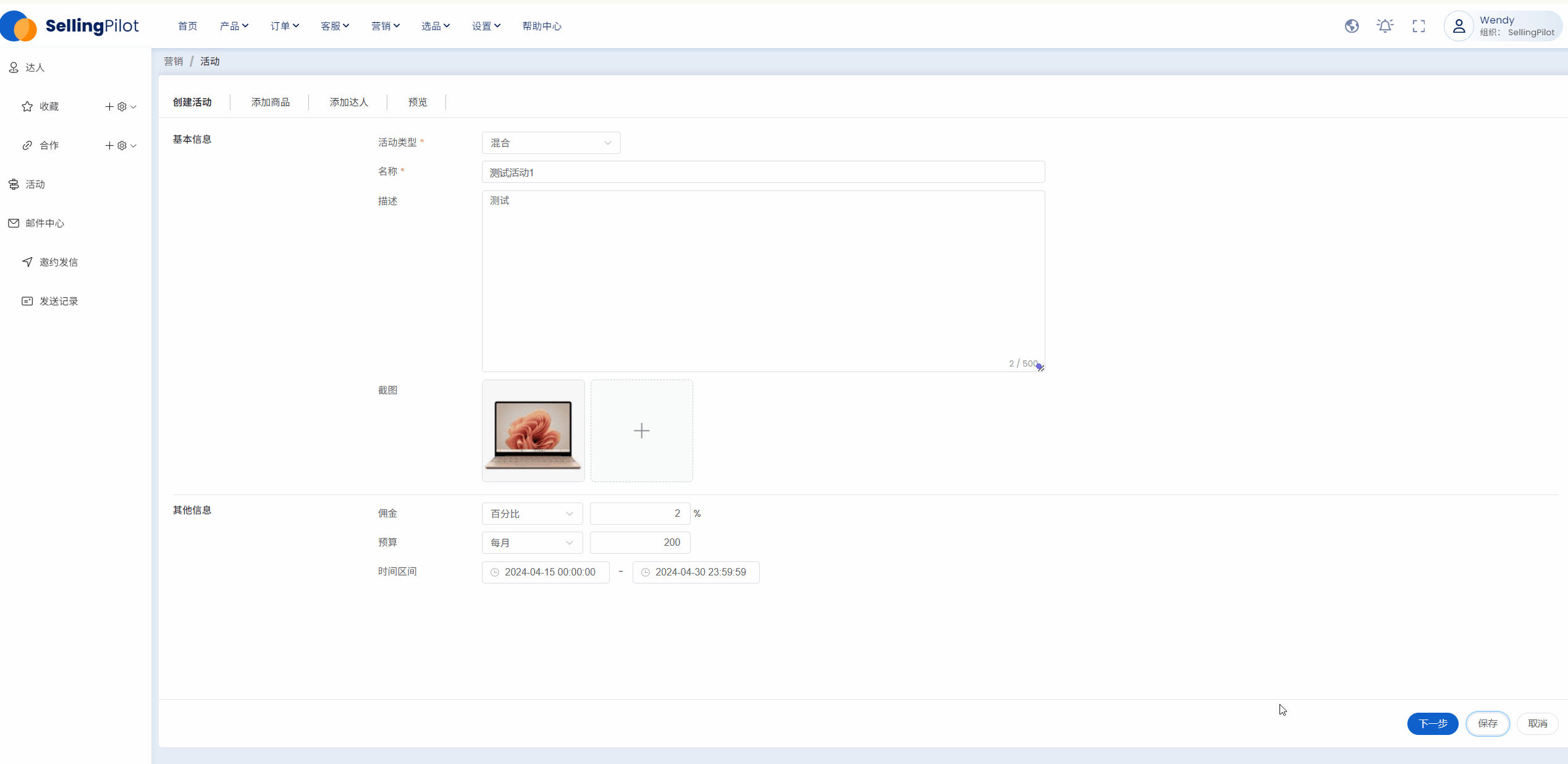Click the 名称 field containing 测试活动1
1568x764 pixels.
763,172
